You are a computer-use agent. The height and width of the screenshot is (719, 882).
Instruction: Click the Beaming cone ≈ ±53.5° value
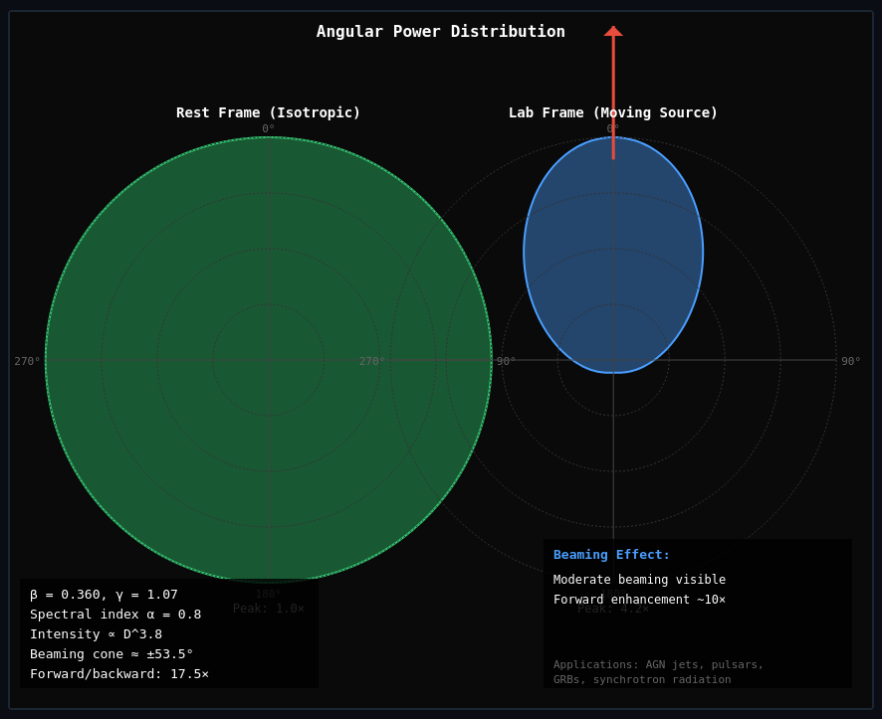pos(111,654)
